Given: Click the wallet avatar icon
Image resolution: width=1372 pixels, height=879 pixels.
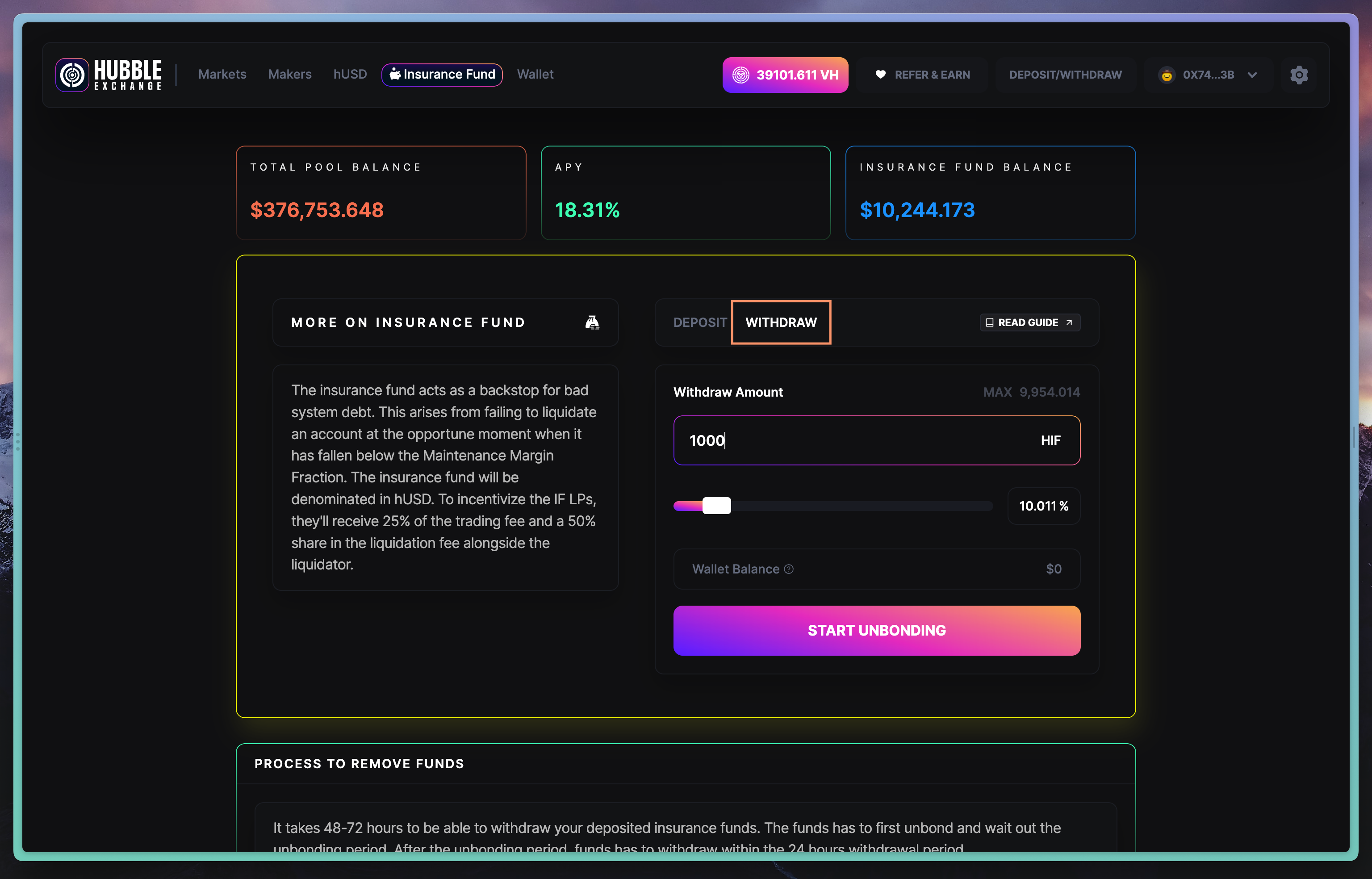Looking at the screenshot, I should click(1167, 75).
